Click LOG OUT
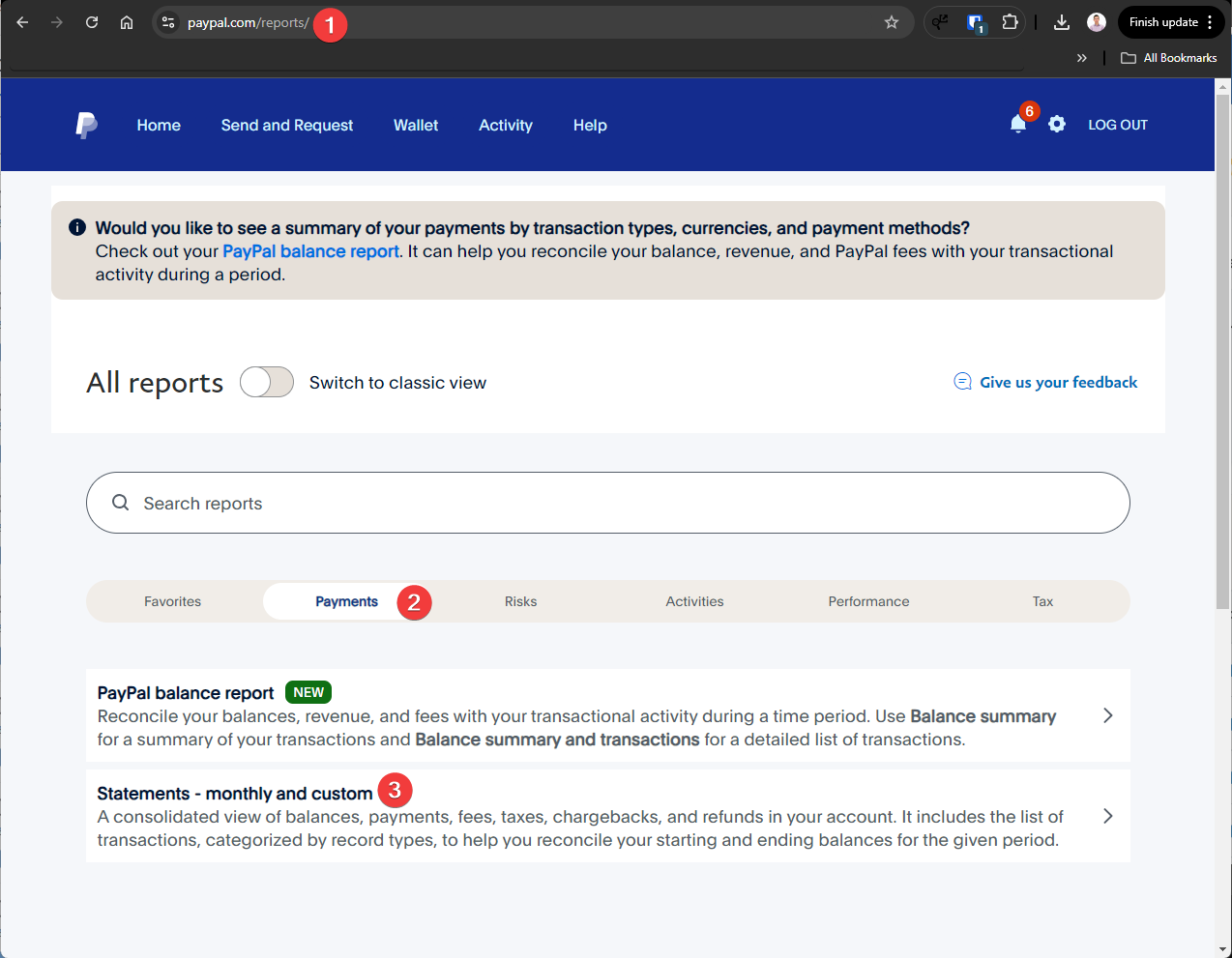The image size is (1232, 958). coord(1118,125)
